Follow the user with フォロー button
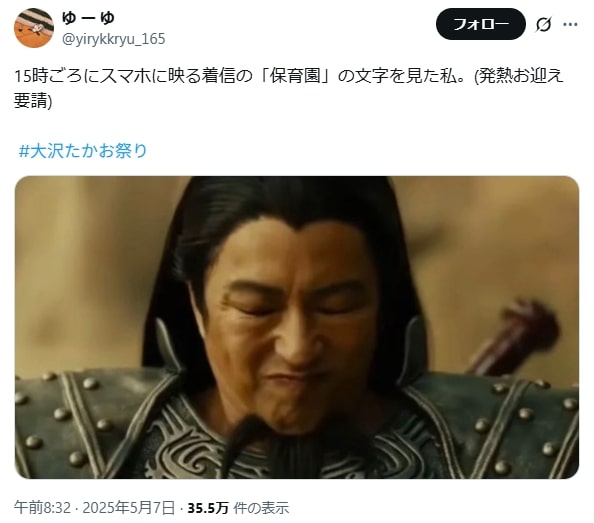This screenshot has height=523, width=594. [481, 25]
